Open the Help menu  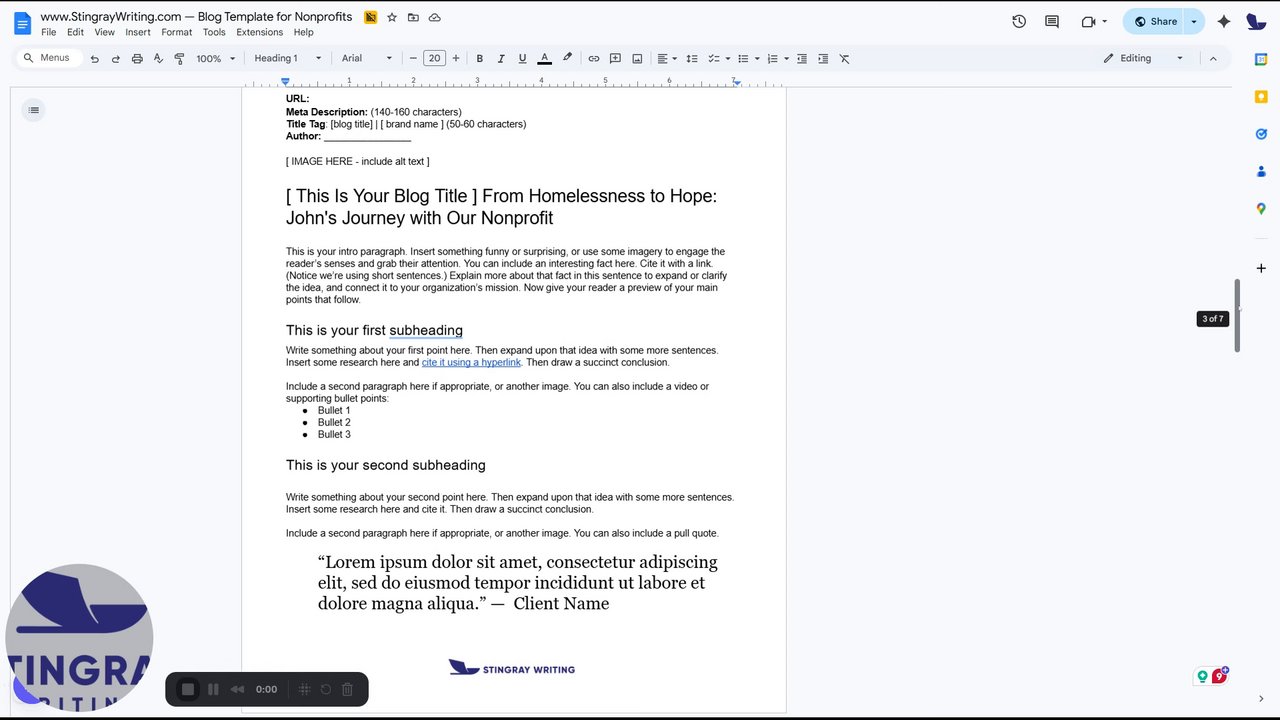(x=303, y=32)
